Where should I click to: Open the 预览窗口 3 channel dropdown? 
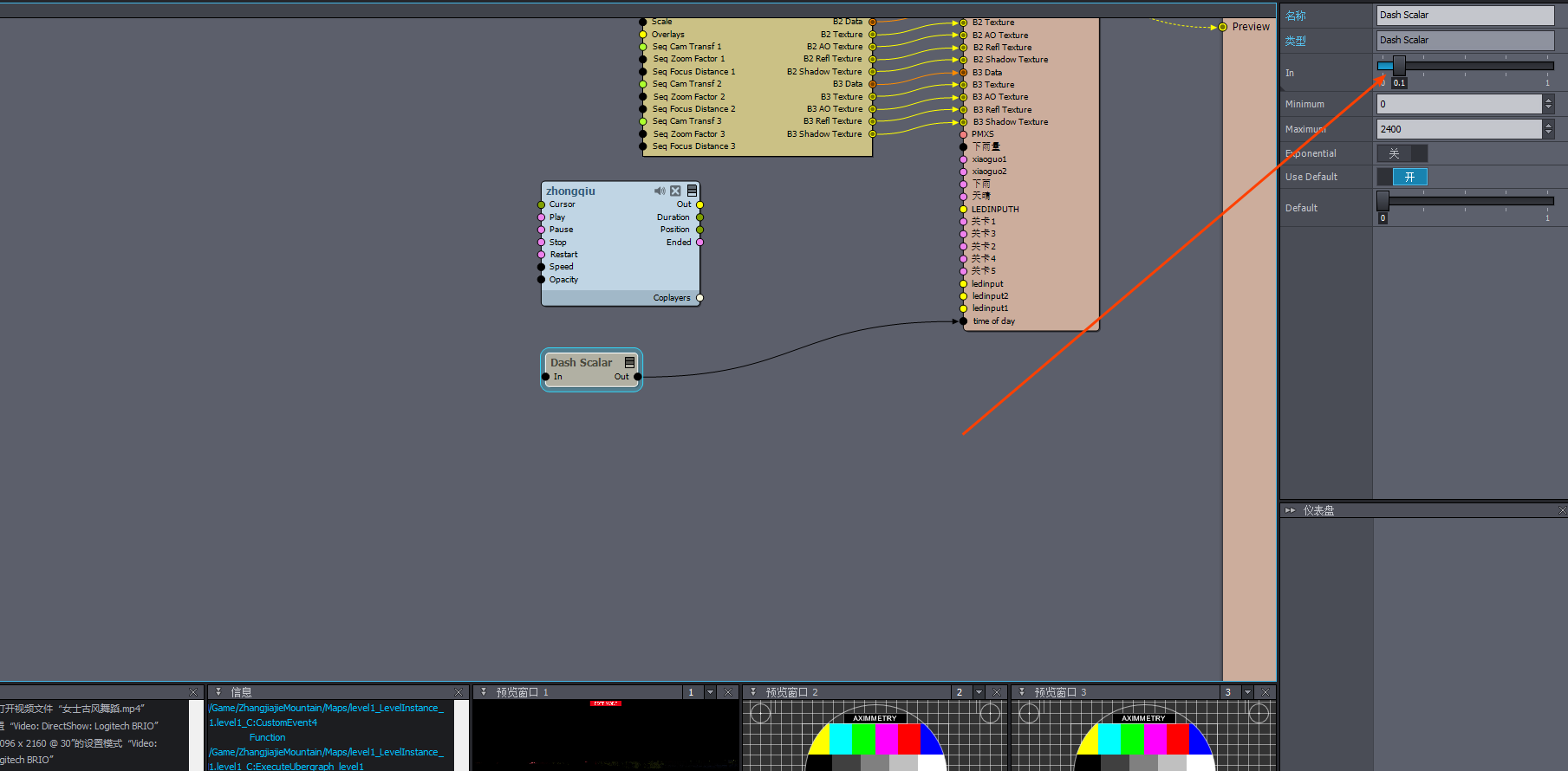pyautogui.click(x=1247, y=692)
